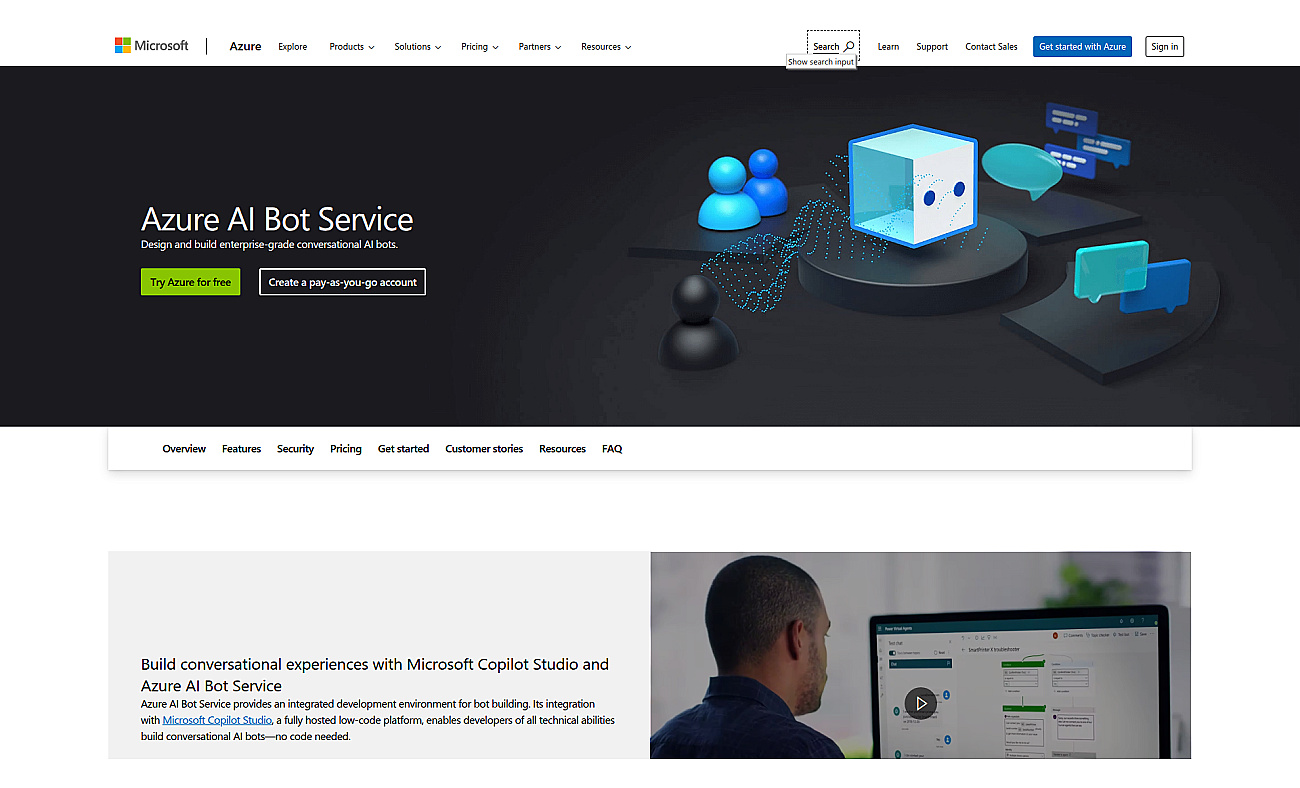Click the tagline about enterprise-grade conversational AI bots
The height and width of the screenshot is (788, 1300).
[x=270, y=244]
